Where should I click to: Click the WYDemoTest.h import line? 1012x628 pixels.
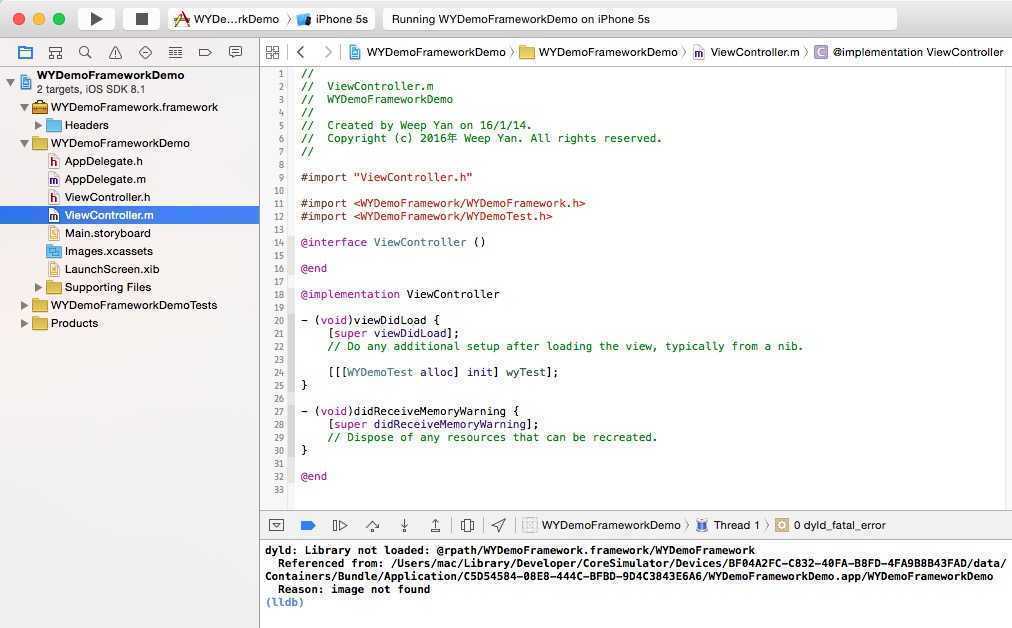[427, 216]
